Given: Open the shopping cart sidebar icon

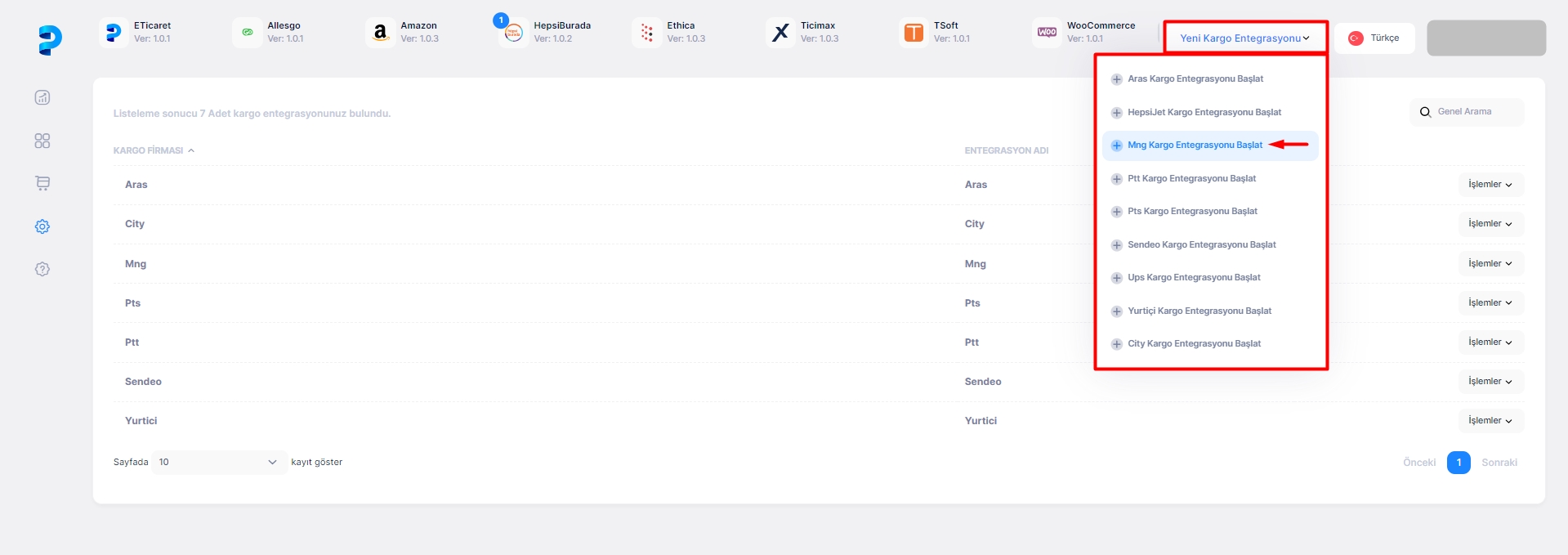Looking at the screenshot, I should pyautogui.click(x=42, y=183).
